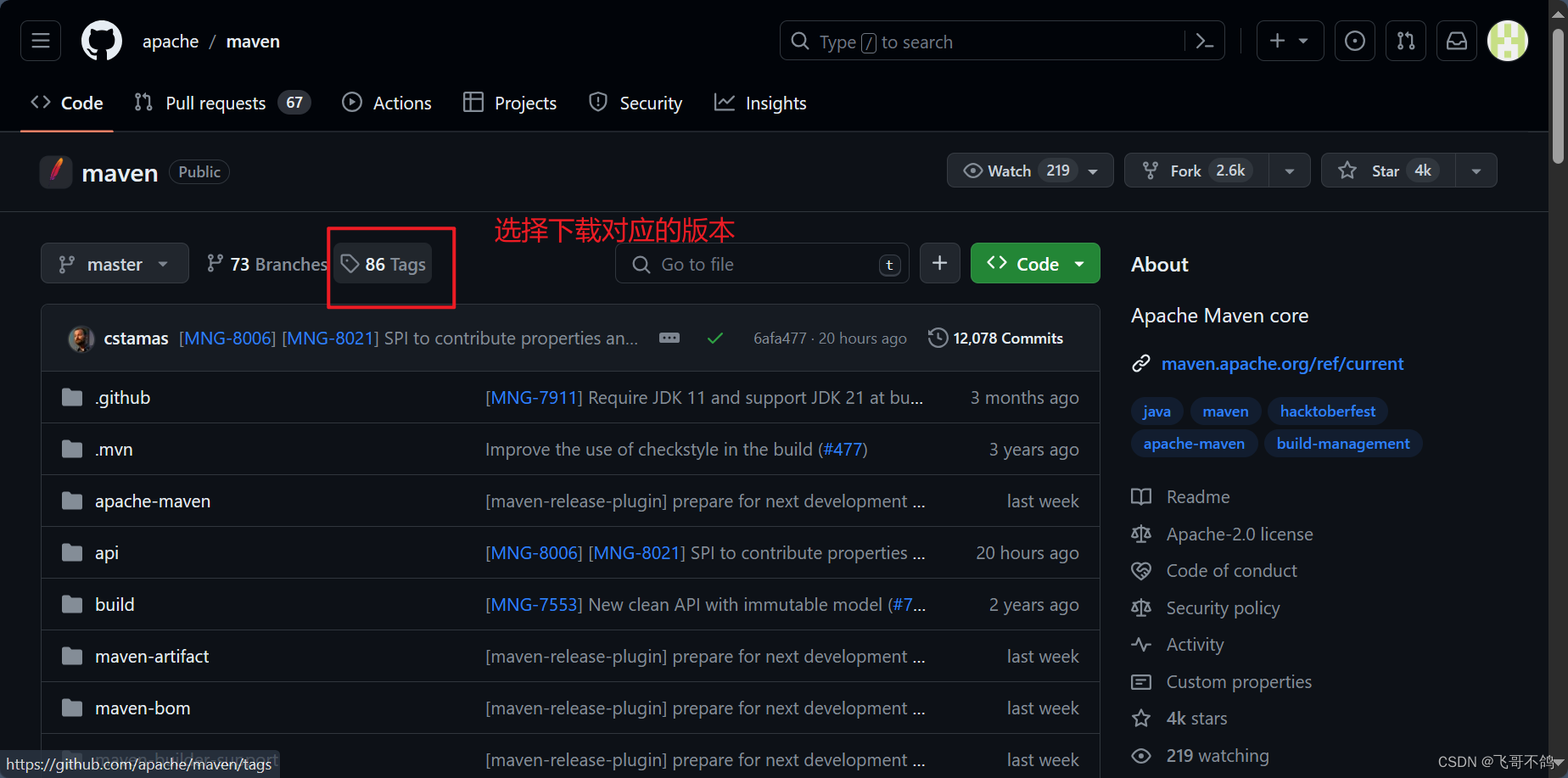Star the maven repository
This screenshot has width=1568, height=778.
coord(1389,171)
